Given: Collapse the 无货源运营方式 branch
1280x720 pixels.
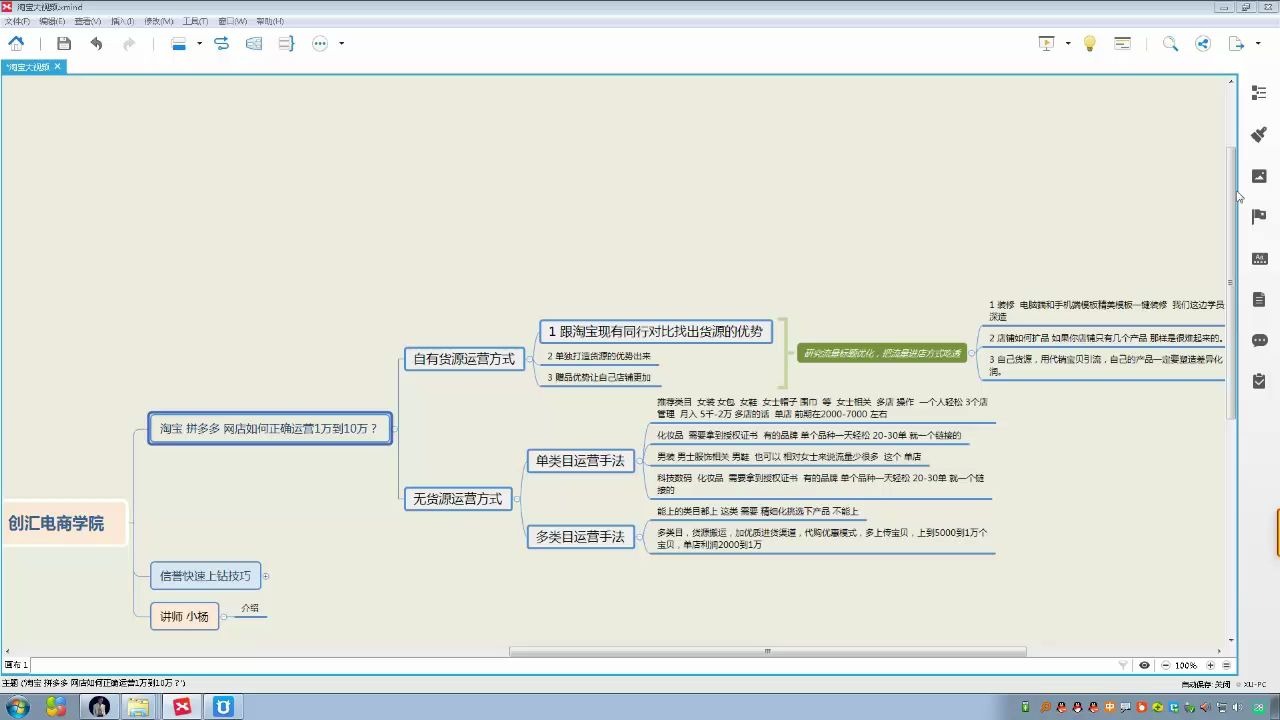Looking at the screenshot, I should (x=517, y=499).
